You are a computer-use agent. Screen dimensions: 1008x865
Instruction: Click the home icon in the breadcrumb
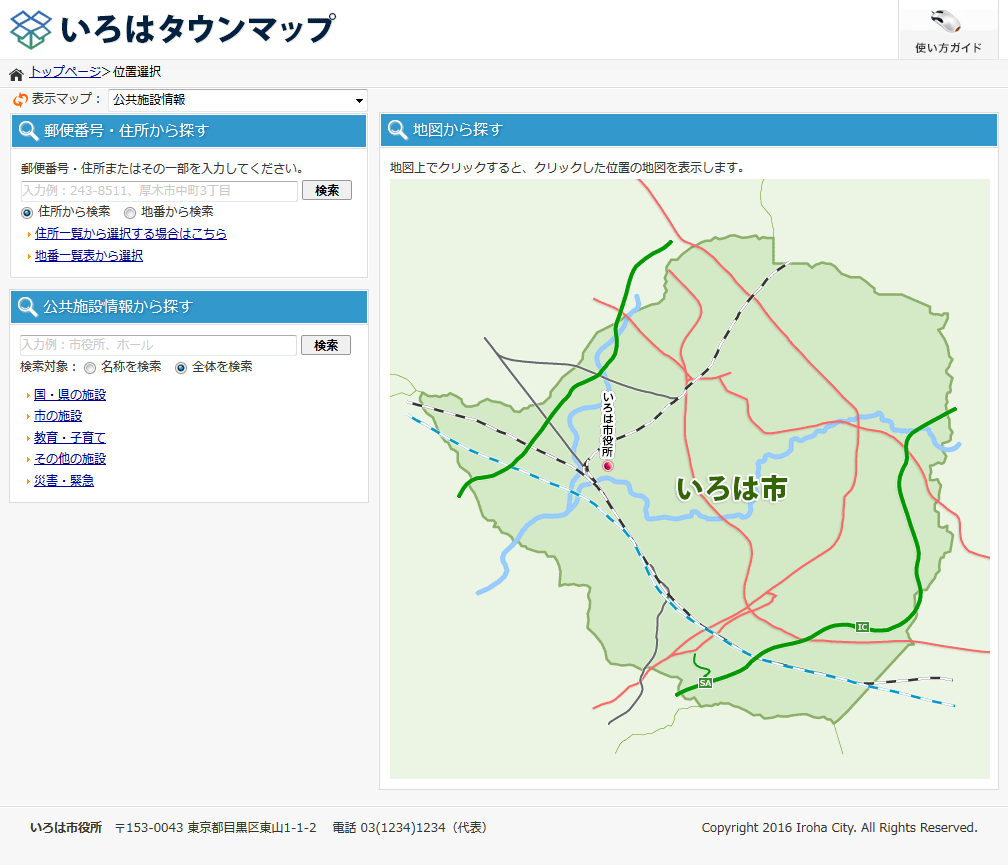(x=16, y=74)
